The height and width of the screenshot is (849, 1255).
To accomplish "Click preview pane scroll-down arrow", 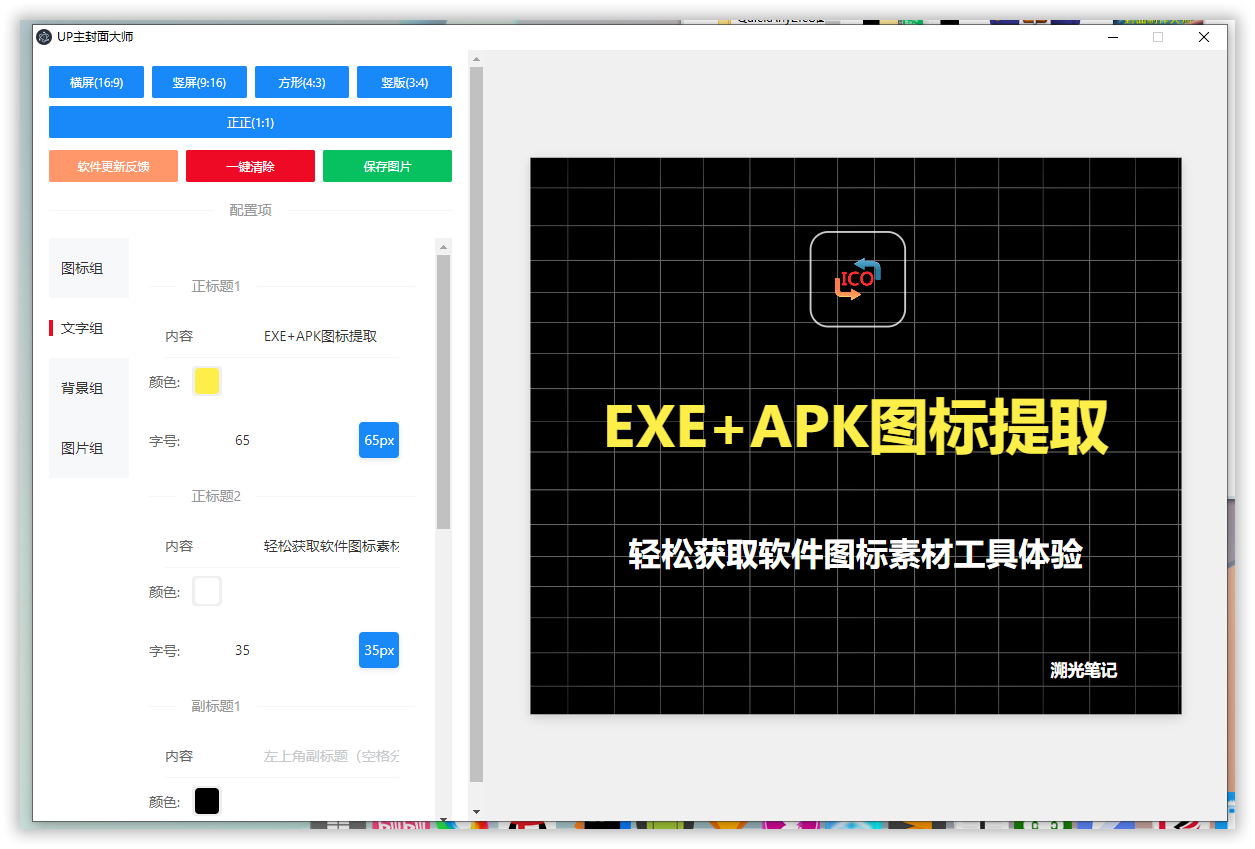I will pyautogui.click(x=476, y=811).
